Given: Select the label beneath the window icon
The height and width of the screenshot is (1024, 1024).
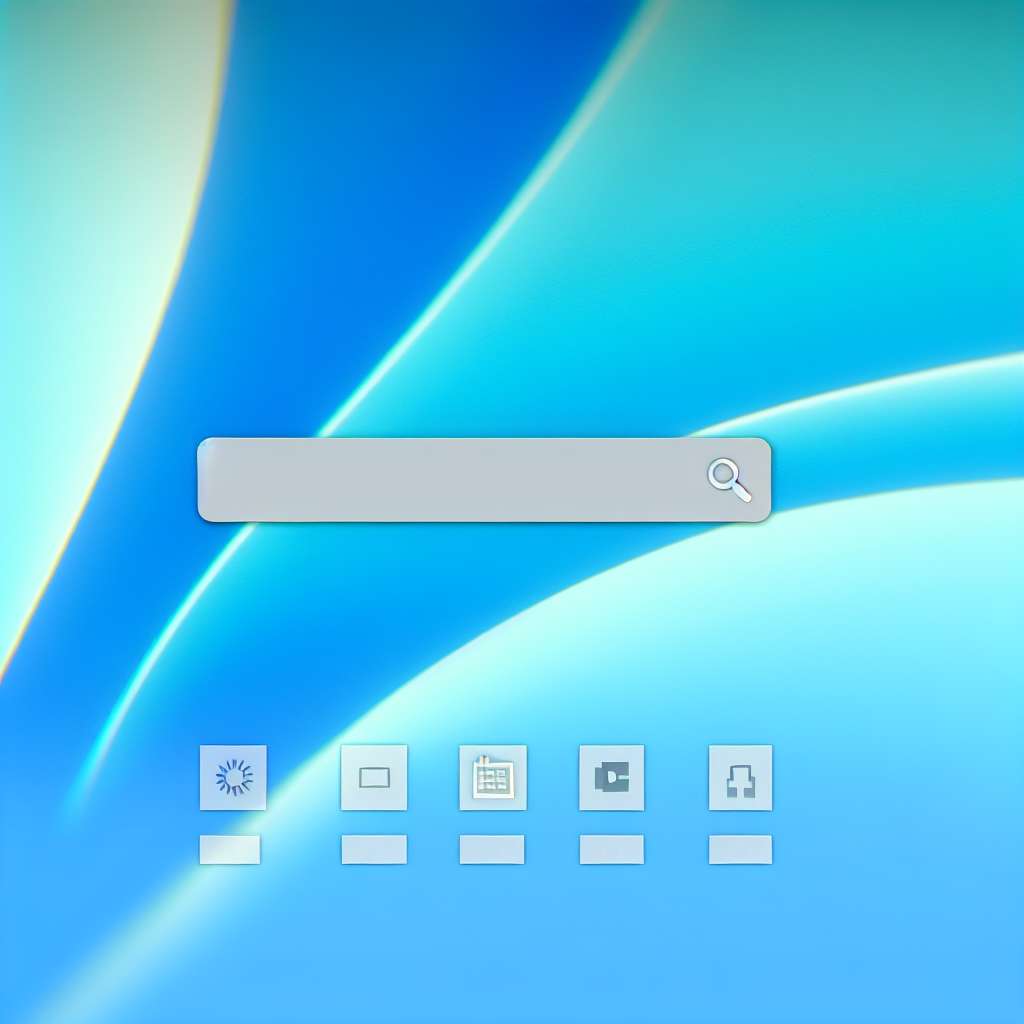Looking at the screenshot, I should coord(374,849).
